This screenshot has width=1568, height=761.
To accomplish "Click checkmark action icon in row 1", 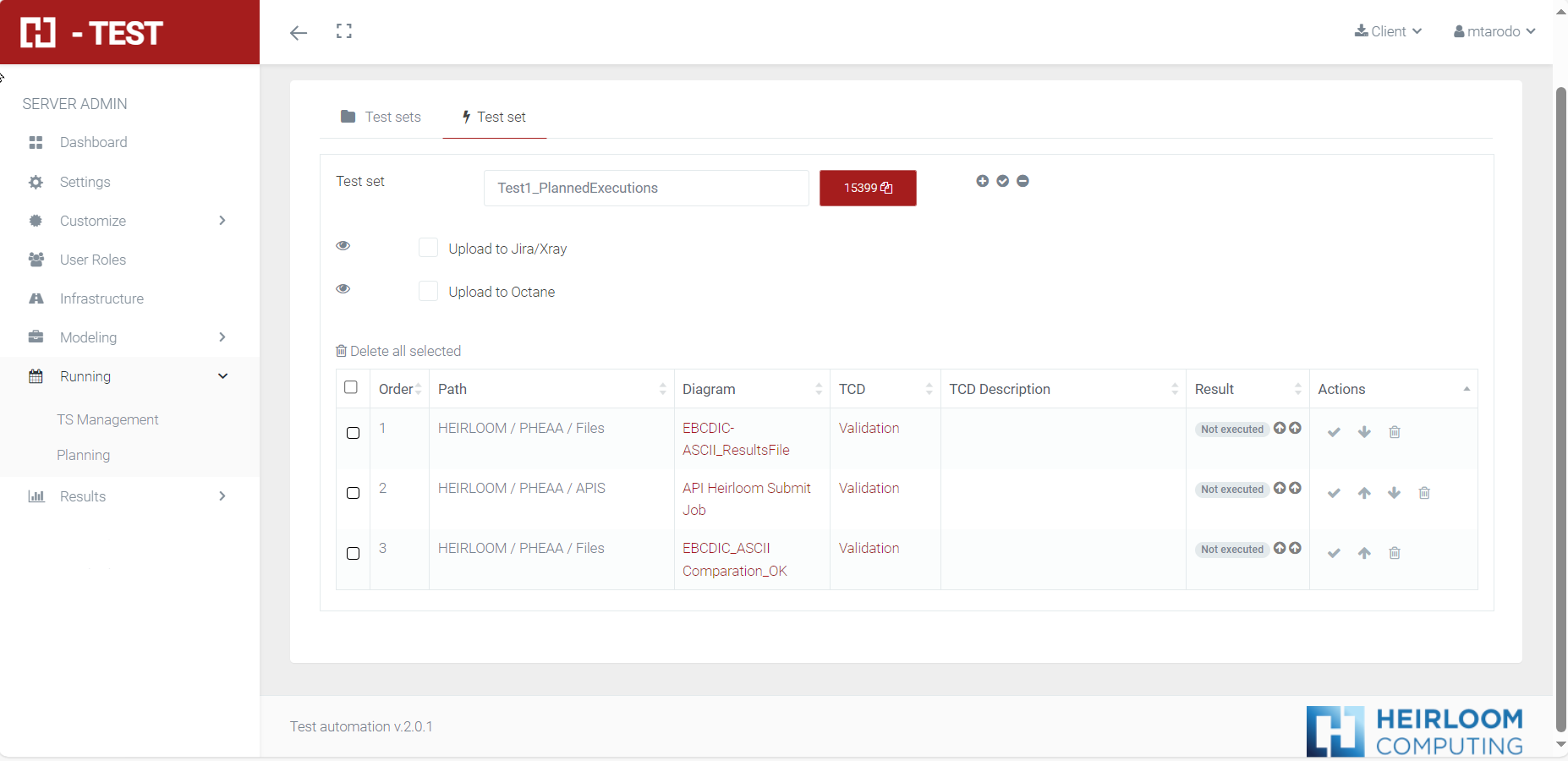I will click(x=1334, y=432).
